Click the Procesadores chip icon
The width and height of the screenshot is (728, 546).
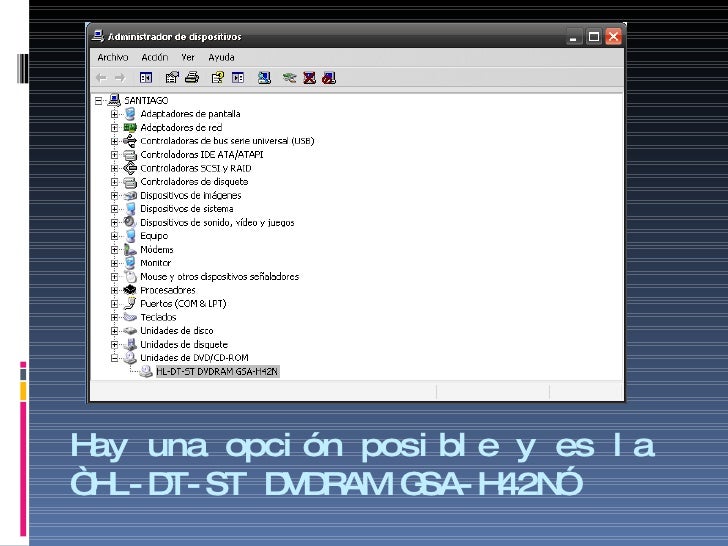point(130,290)
